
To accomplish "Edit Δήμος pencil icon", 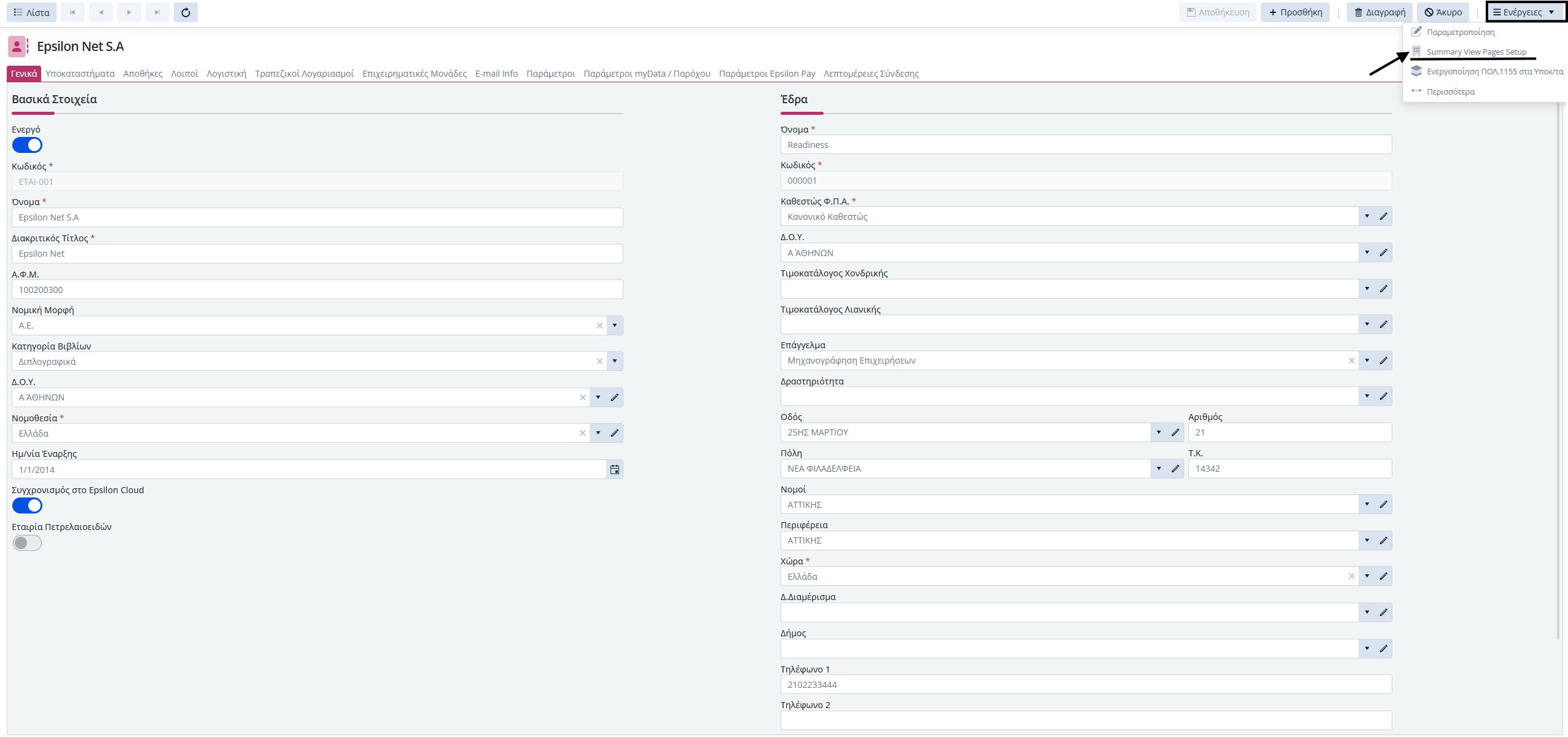I will (x=1383, y=649).
